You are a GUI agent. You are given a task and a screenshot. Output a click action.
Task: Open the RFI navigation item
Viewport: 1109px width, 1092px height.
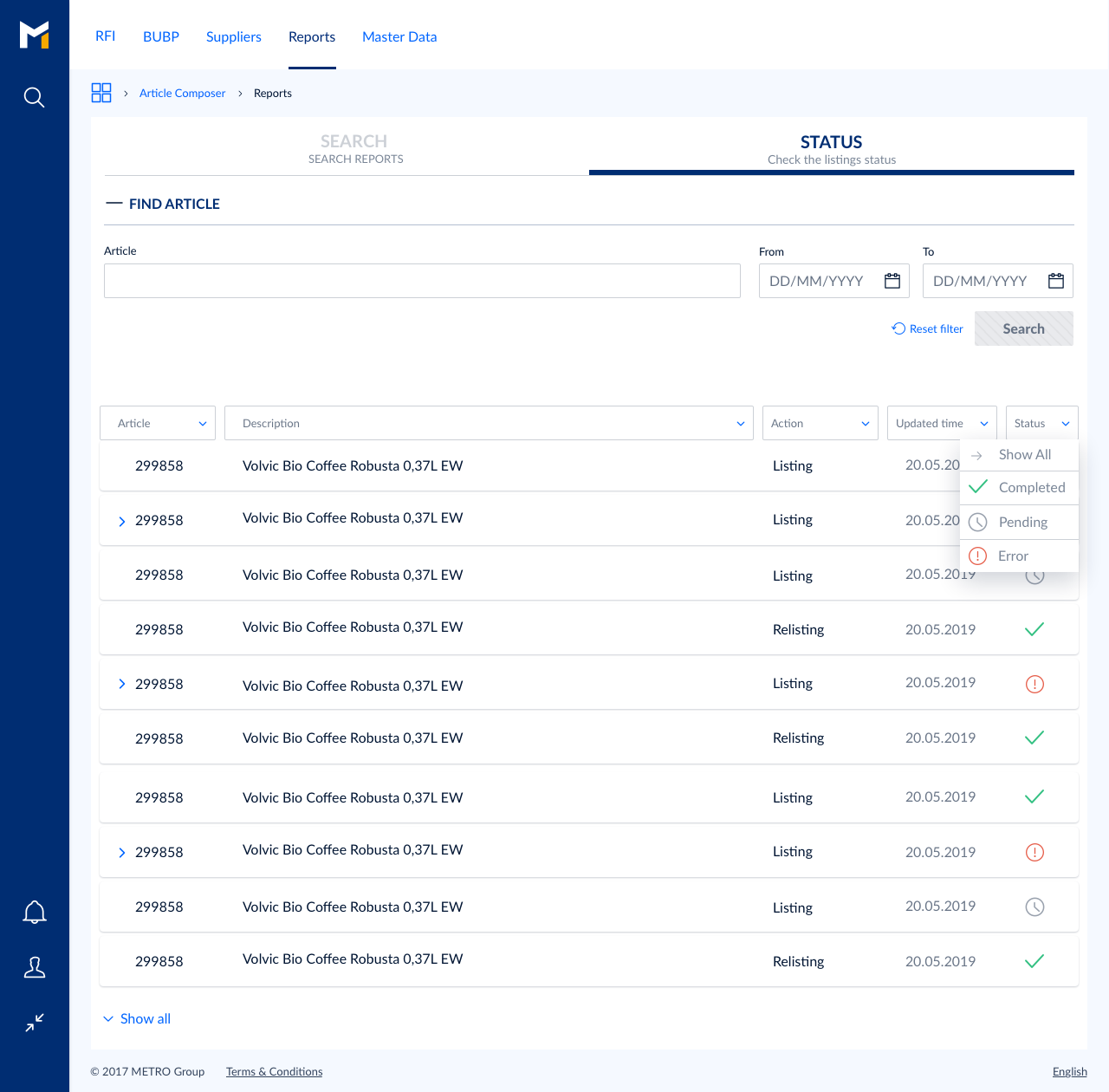point(105,36)
